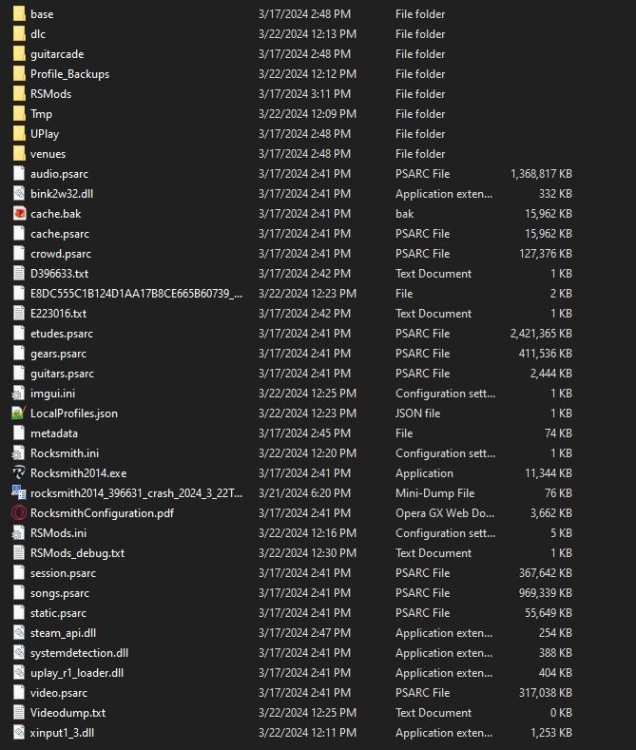Click the cache.psarc file name
The image size is (636, 750).
pyautogui.click(x=60, y=233)
